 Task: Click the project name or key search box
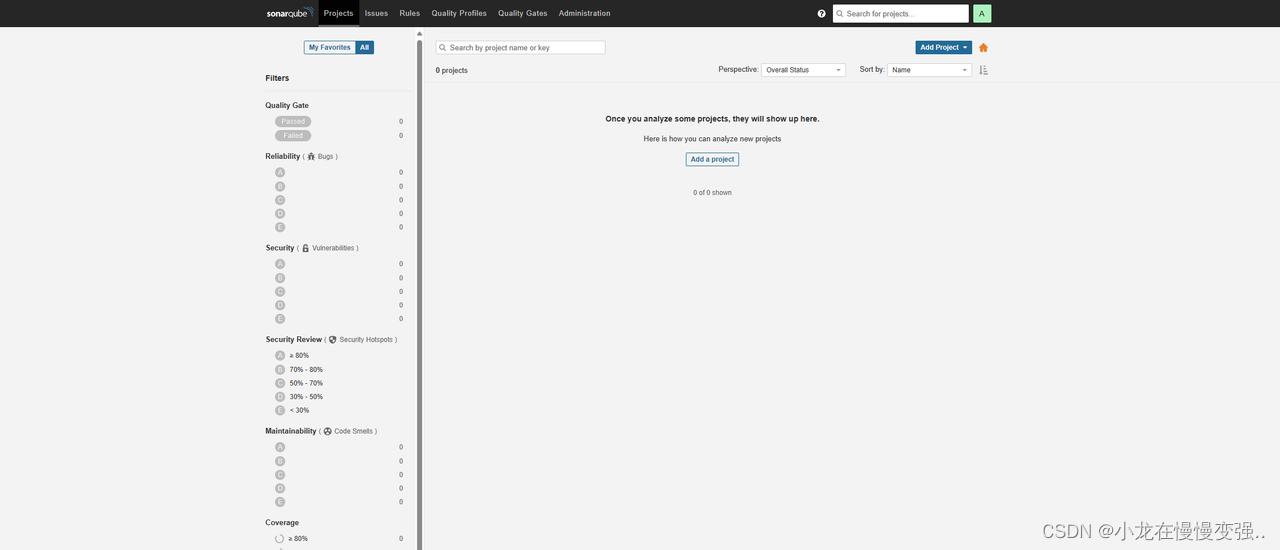[521, 48]
